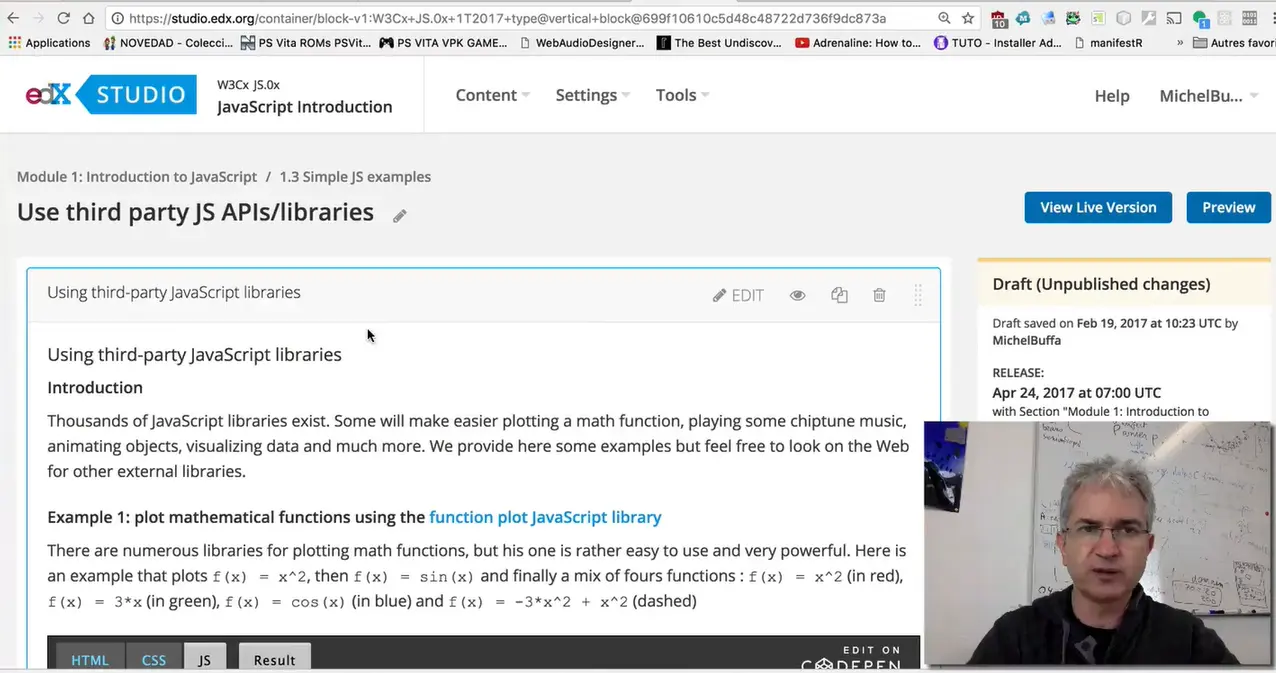Click the Cast icon in the browser toolbar
Image resolution: width=1276 pixels, height=673 pixels.
click(1174, 18)
